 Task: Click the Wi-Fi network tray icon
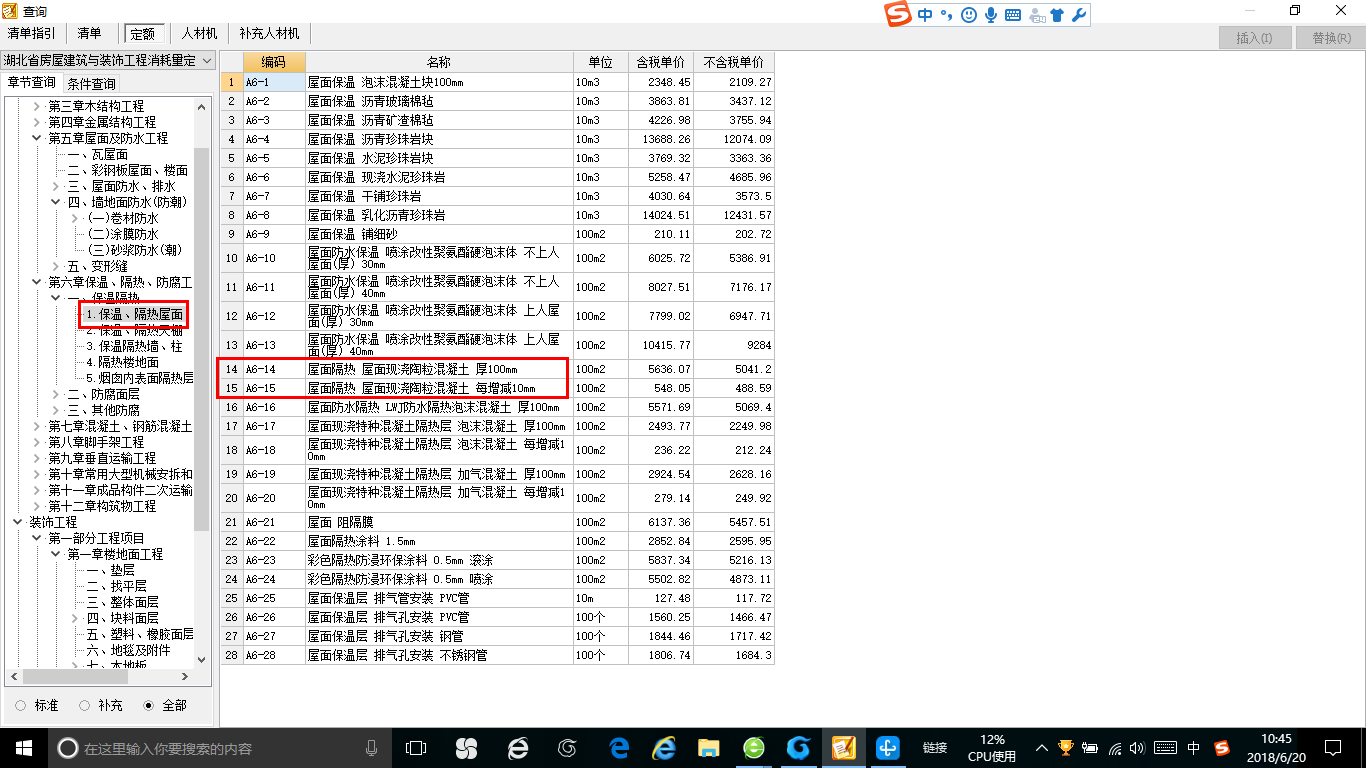coord(1116,748)
